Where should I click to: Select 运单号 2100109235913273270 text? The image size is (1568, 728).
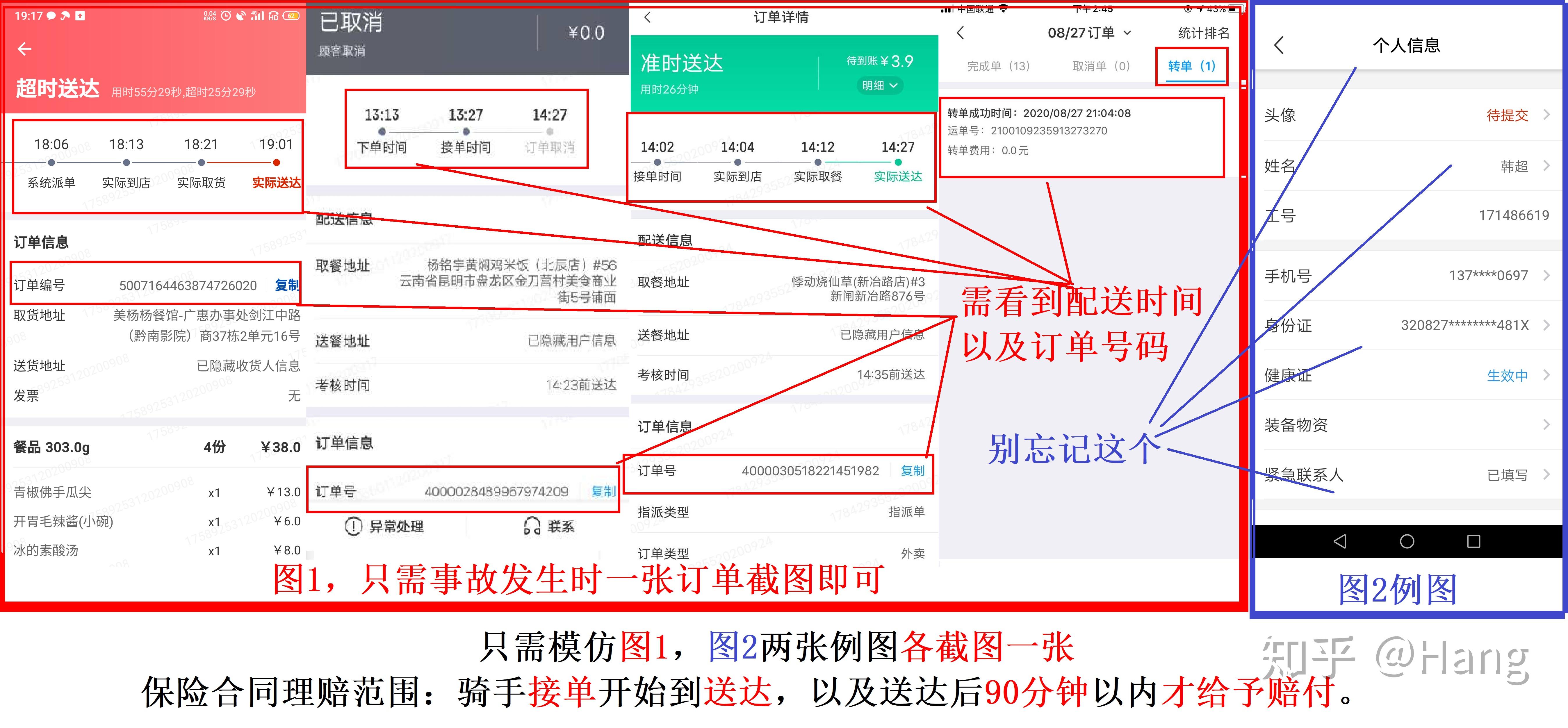coord(1027,131)
